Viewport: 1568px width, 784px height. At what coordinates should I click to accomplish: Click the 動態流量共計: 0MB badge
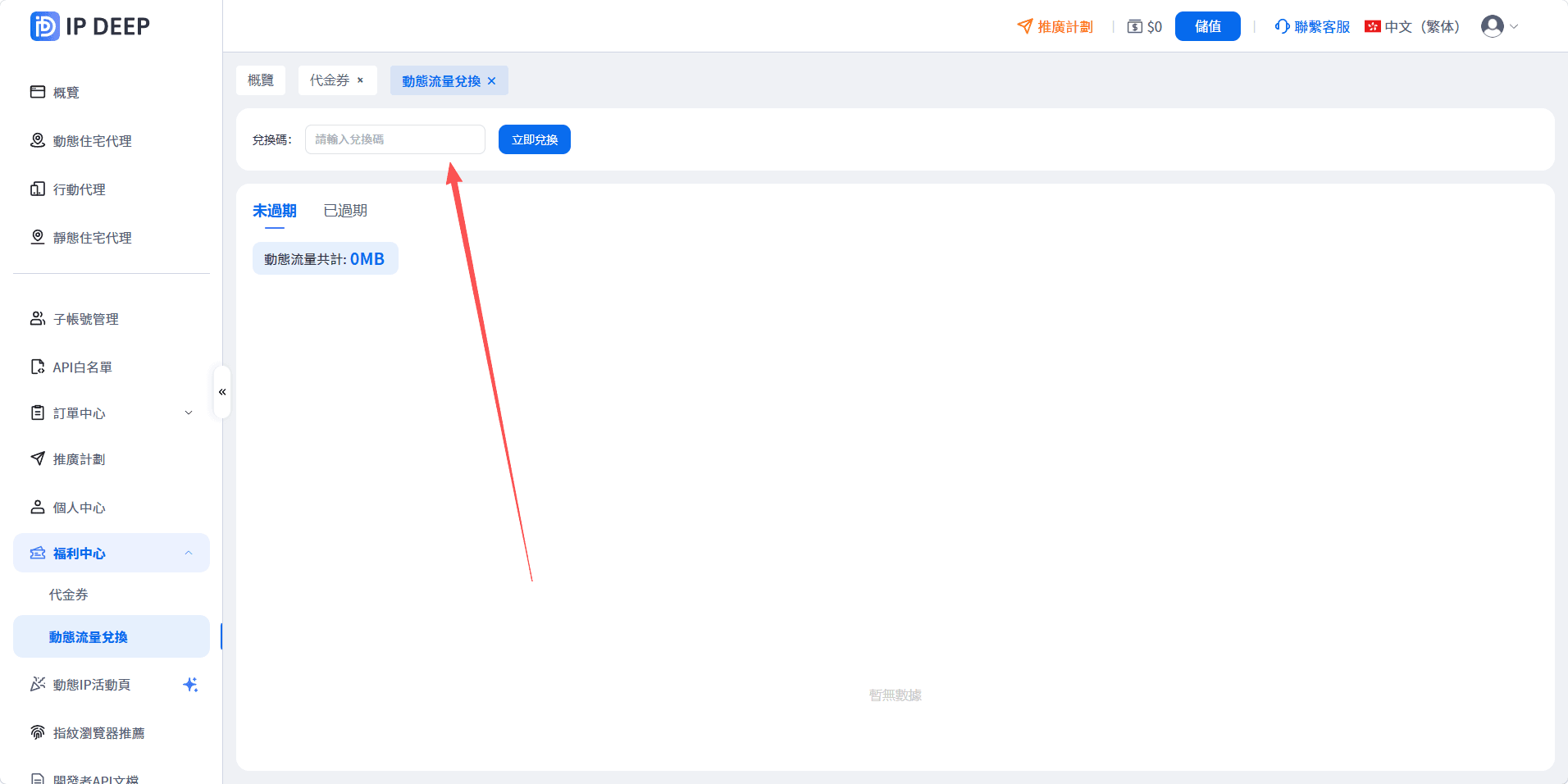pyautogui.click(x=326, y=258)
